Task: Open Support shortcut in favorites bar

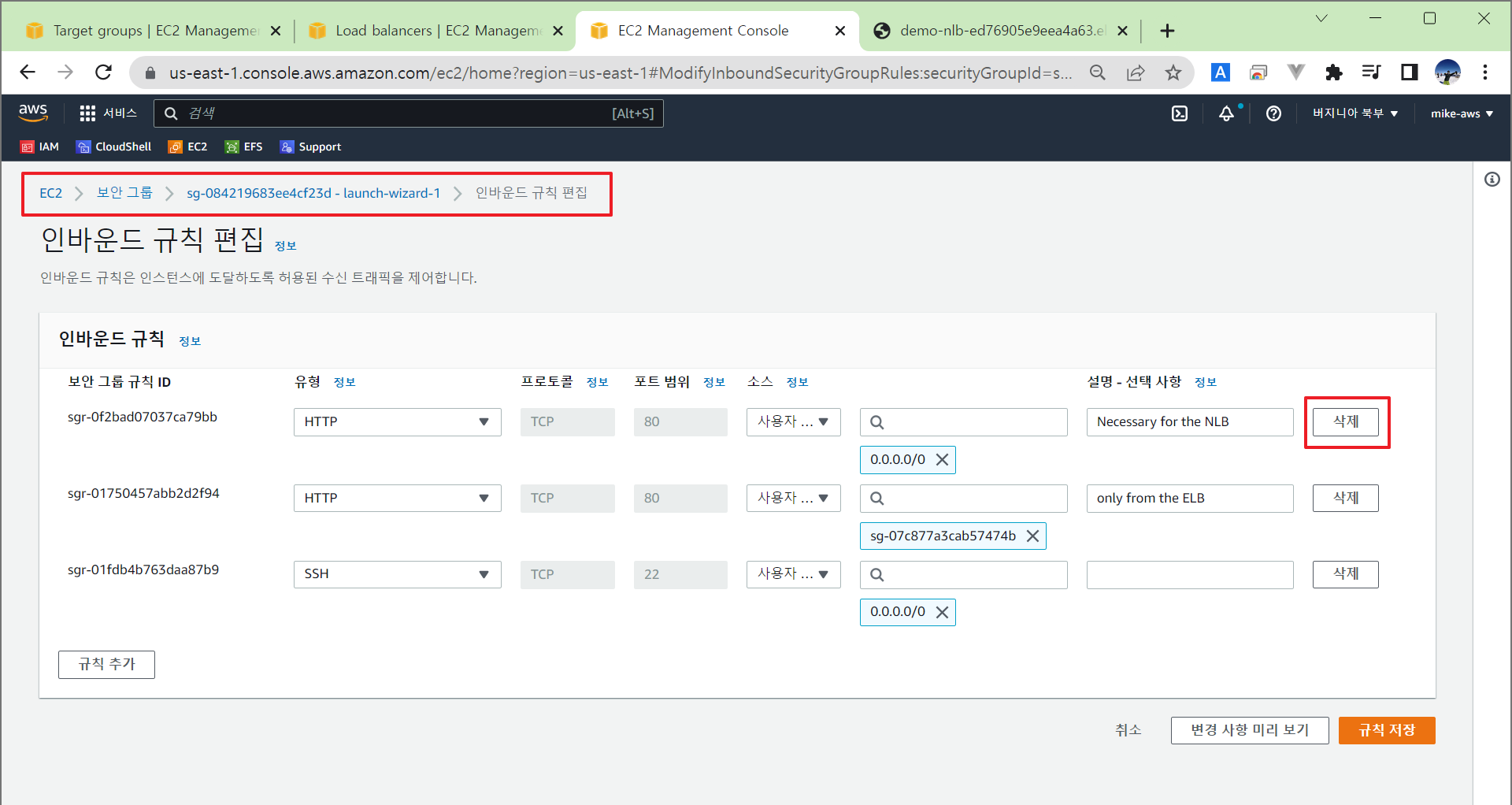Action: [x=310, y=147]
